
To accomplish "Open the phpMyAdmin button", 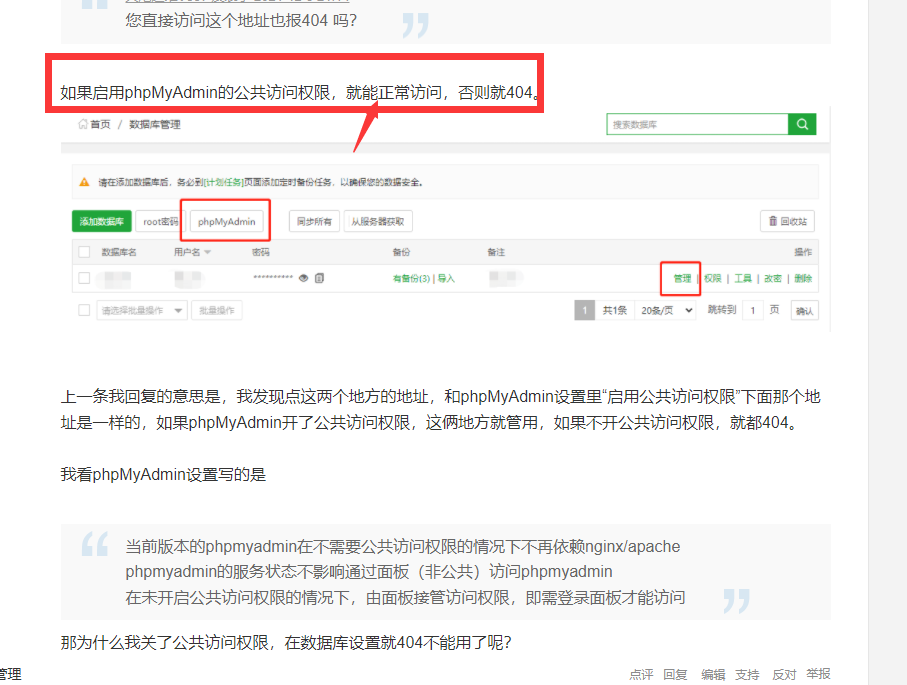I will (226, 221).
